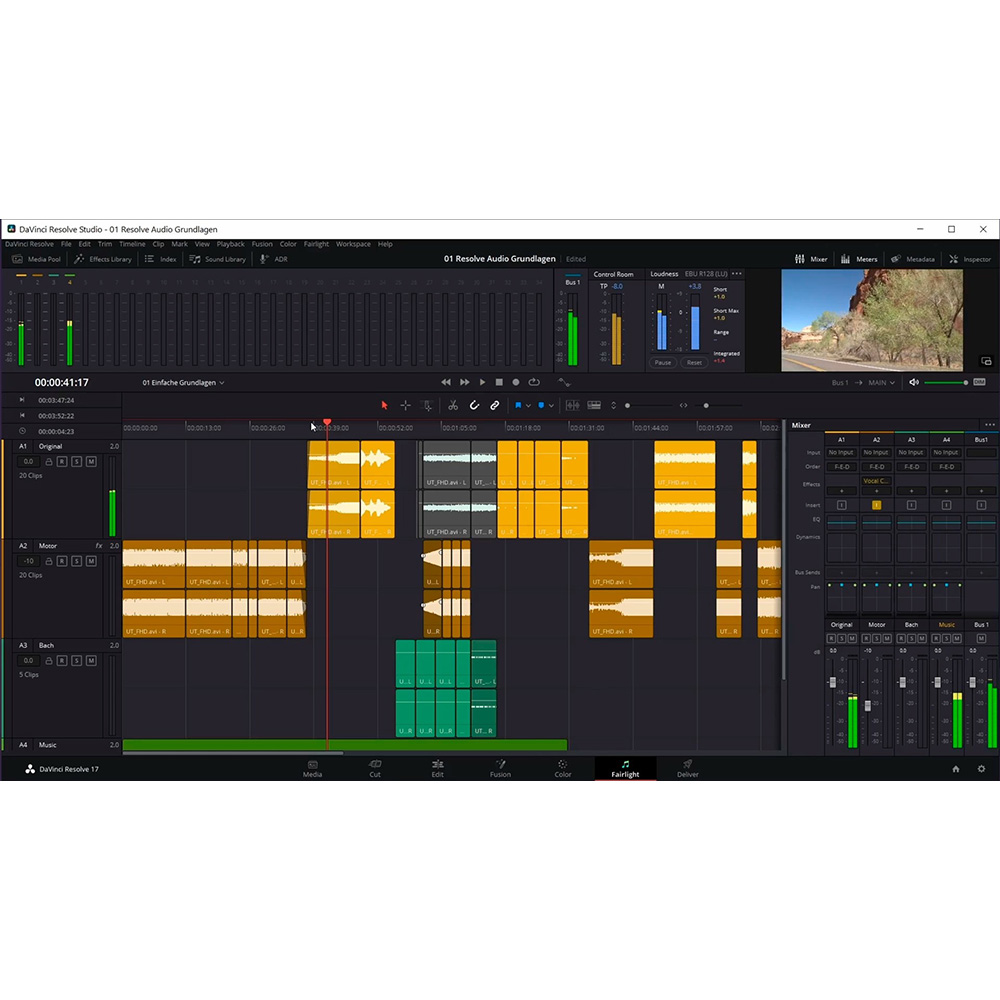This screenshot has width=1000, height=1000.
Task: Open the 01 Einfache Grundlagen timeline dropdown
Action: (183, 383)
